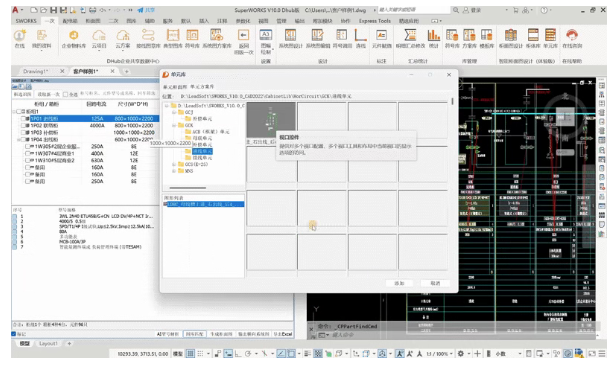613x369 pixels.
Task: Check the 1W305 circuit row checkbox
Action: 27,147
